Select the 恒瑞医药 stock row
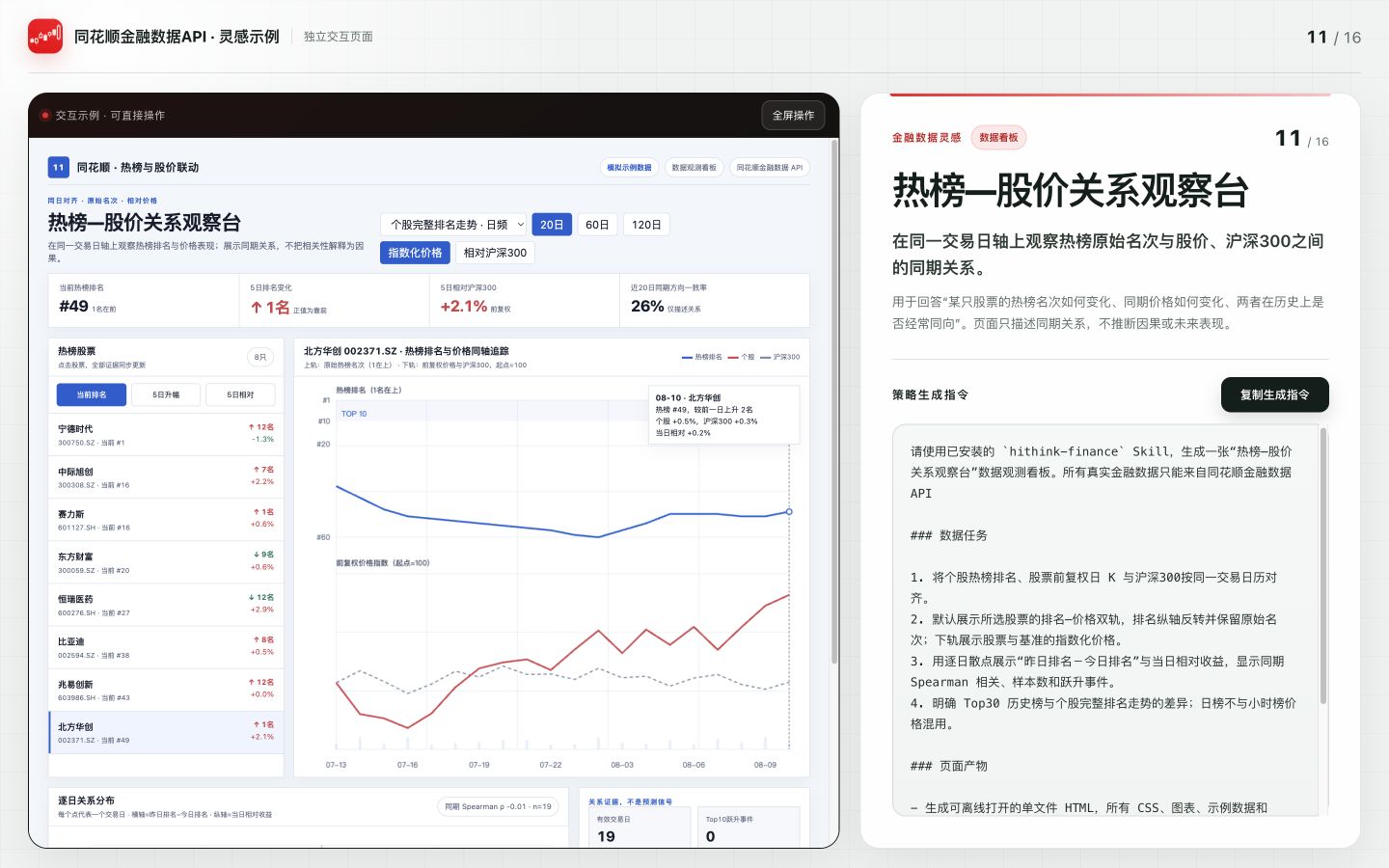The width and height of the screenshot is (1389, 868). (166, 605)
